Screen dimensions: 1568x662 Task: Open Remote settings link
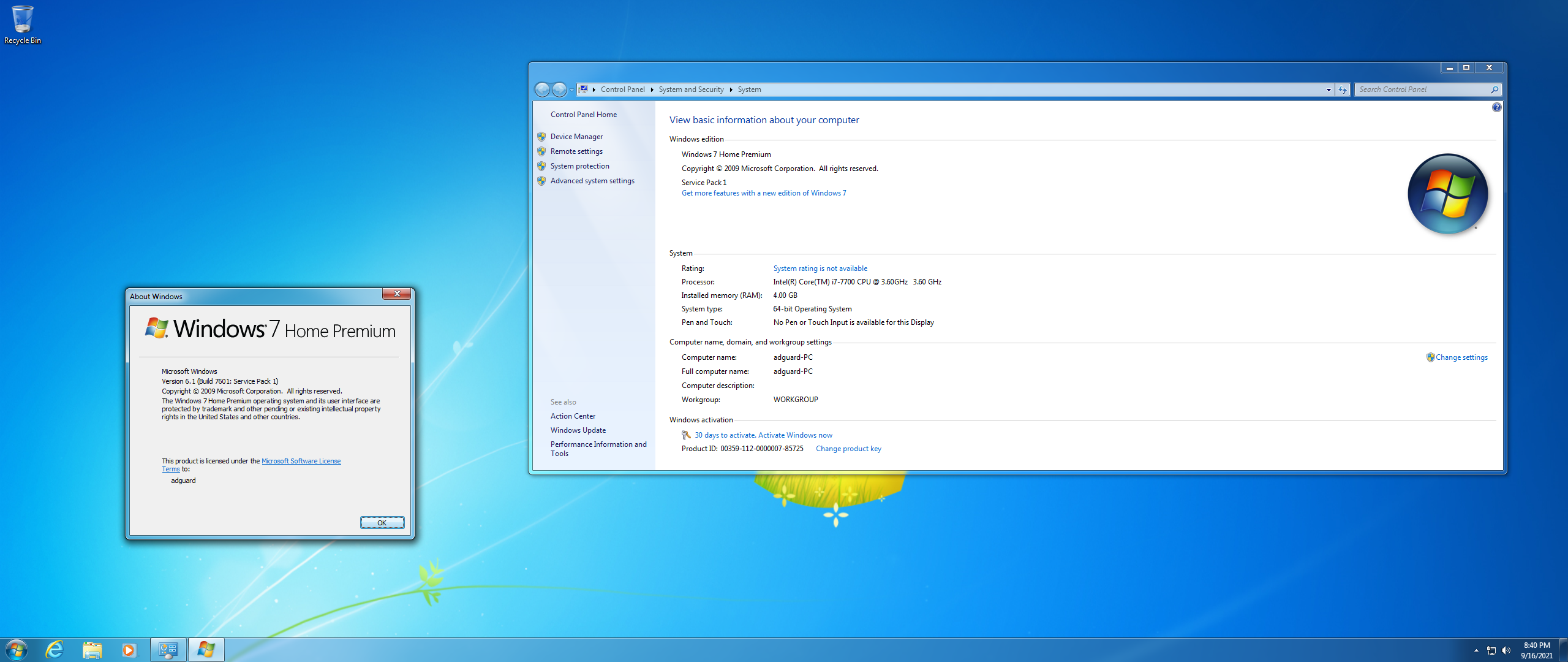pyautogui.click(x=576, y=151)
